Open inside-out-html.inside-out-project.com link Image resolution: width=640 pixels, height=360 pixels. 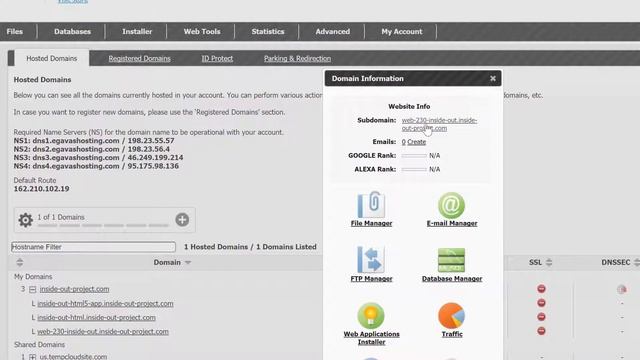96,317
